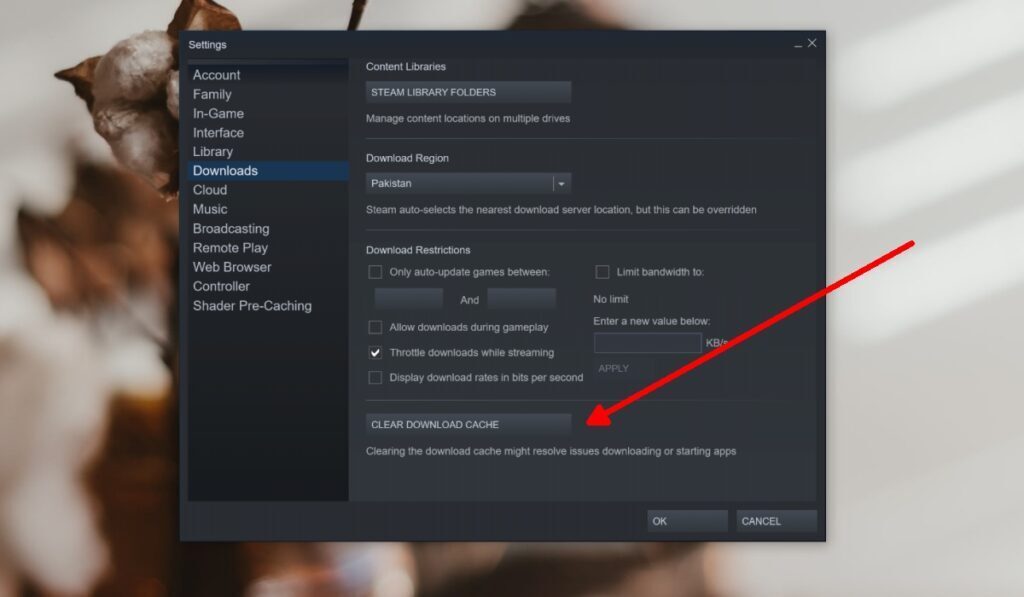Select the Interface settings category
Screen dimensions: 1024x597
[x=220, y=132]
